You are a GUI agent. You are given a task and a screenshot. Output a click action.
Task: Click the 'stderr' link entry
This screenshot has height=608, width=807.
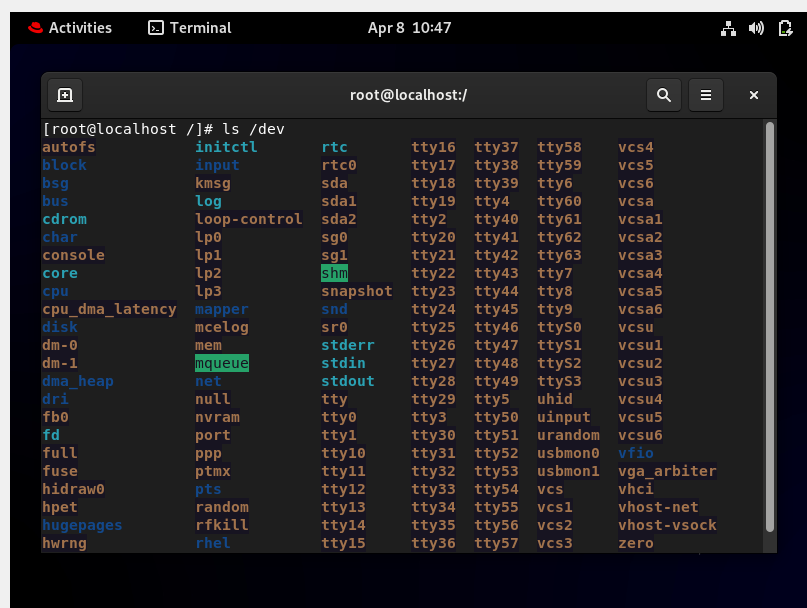(347, 345)
